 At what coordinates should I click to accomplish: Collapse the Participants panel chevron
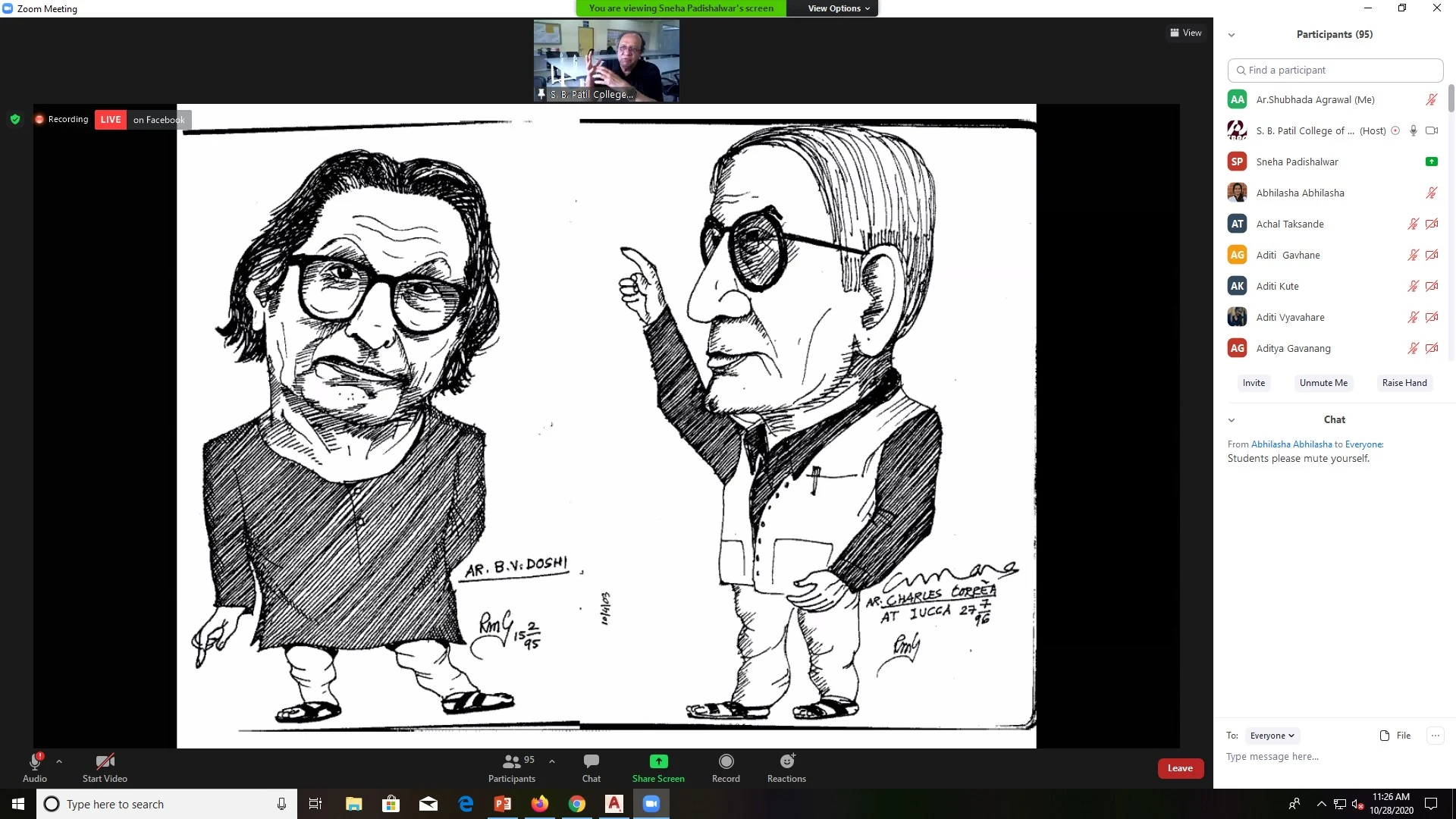click(1232, 35)
